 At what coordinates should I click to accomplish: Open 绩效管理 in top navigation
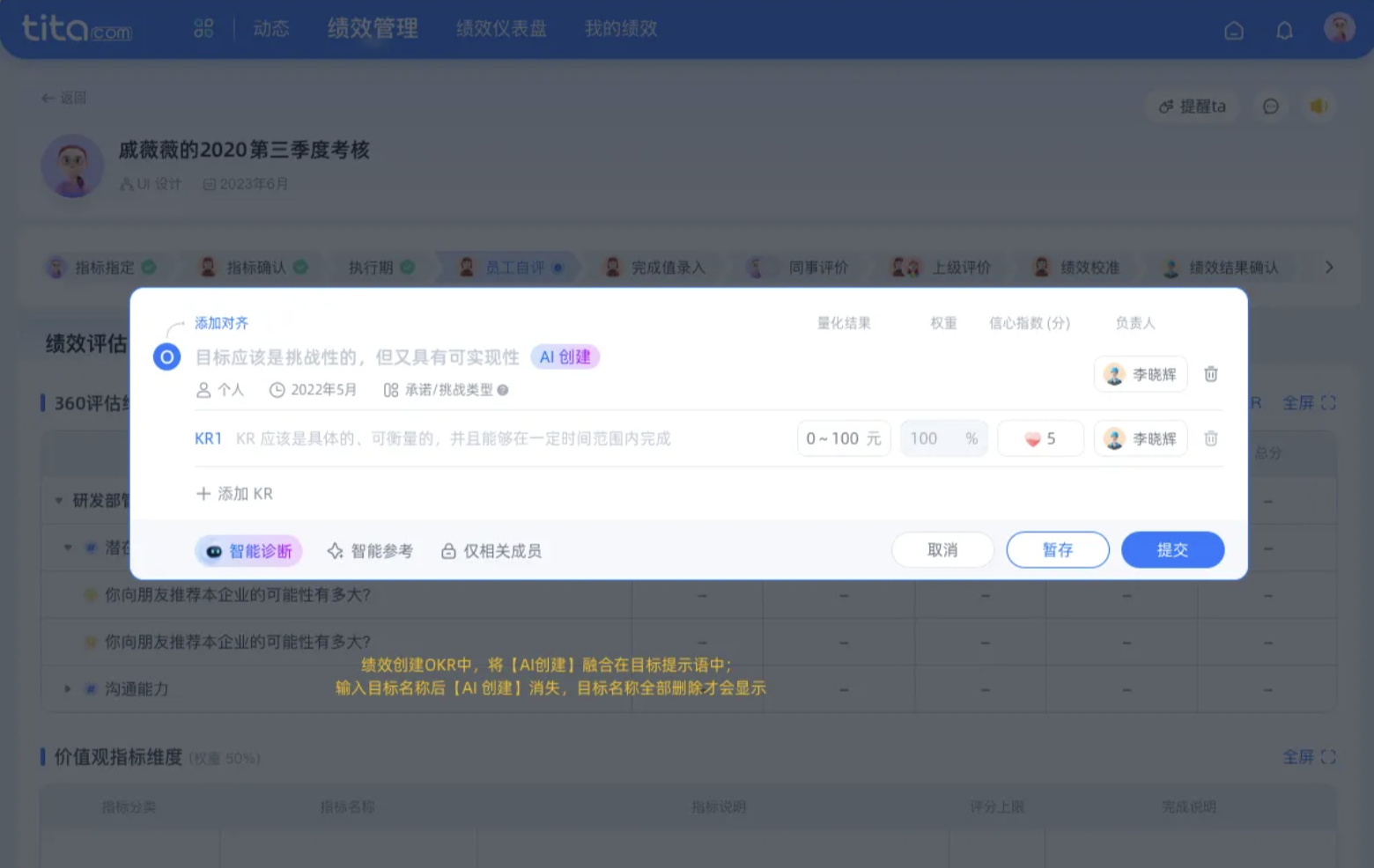point(373,29)
